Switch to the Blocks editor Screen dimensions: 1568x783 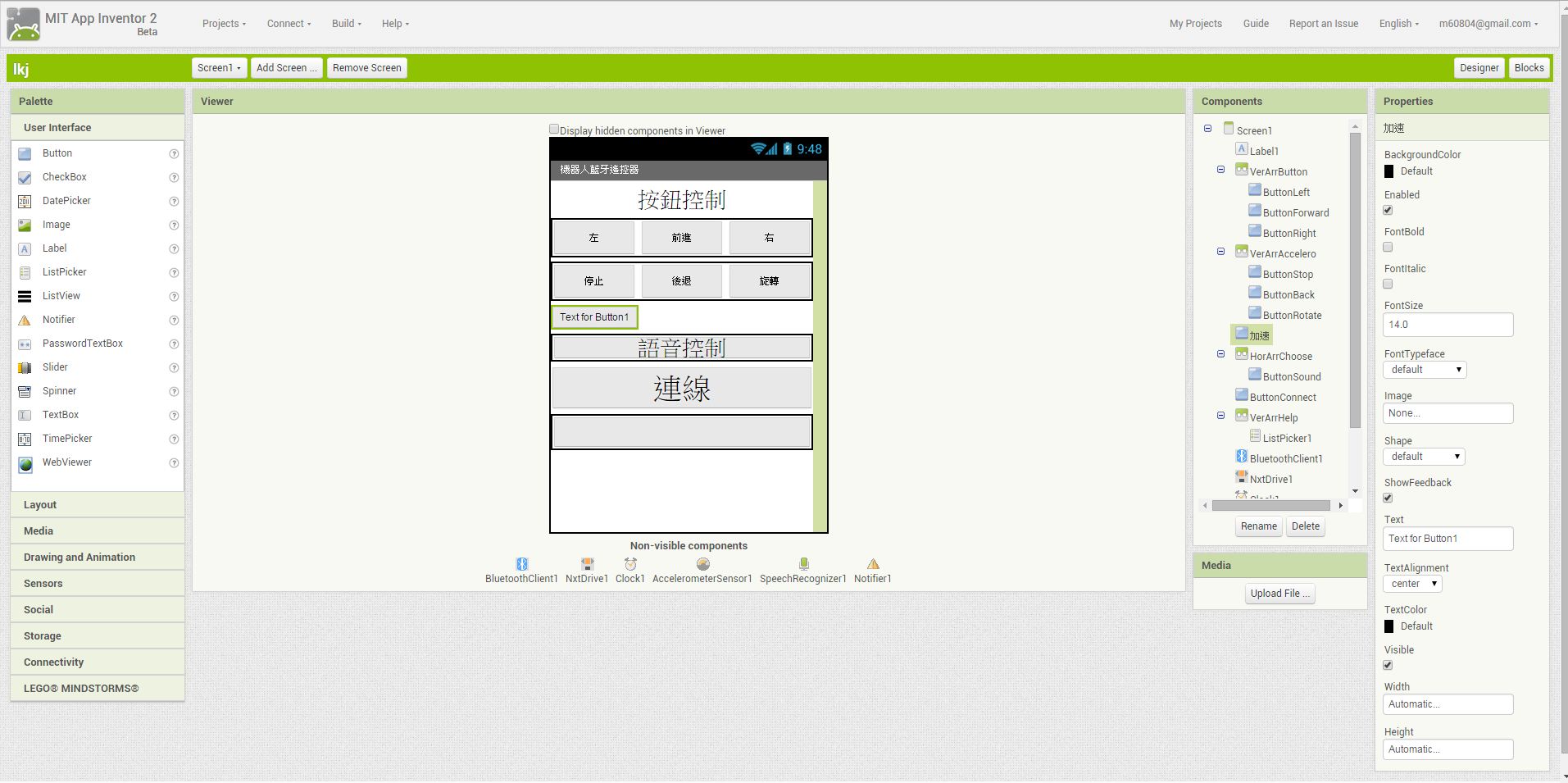(x=1529, y=68)
